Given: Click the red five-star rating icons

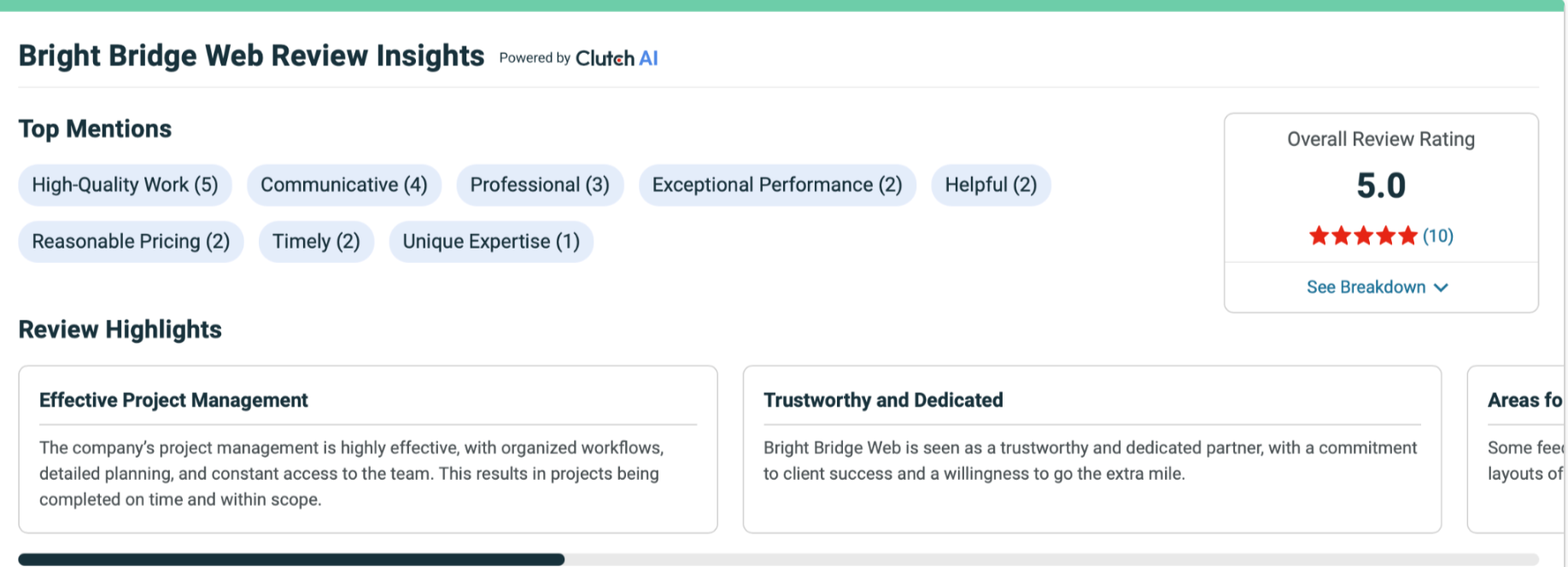Looking at the screenshot, I should [x=1362, y=236].
